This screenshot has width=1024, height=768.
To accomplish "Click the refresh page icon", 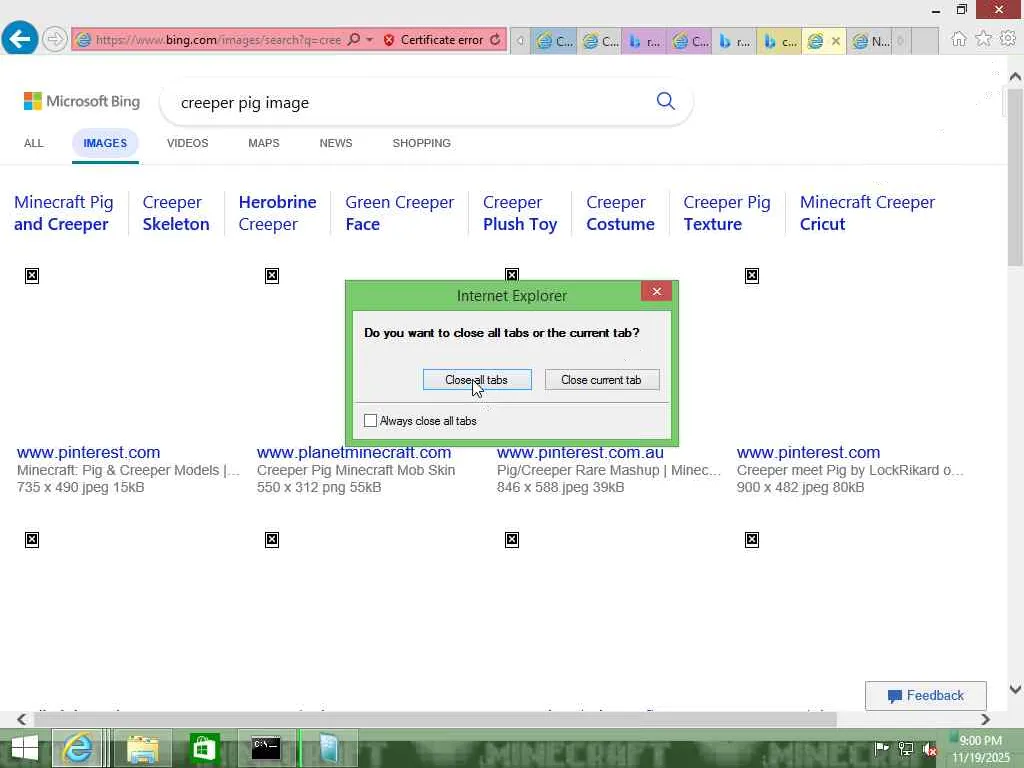I will (496, 40).
